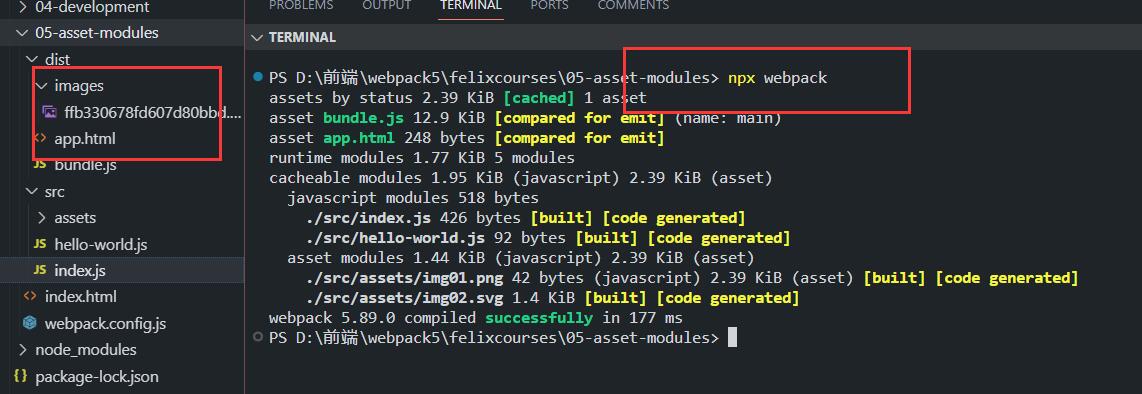The image size is (1142, 394).
Task: Collapse the dist folder
Action: (x=31, y=59)
